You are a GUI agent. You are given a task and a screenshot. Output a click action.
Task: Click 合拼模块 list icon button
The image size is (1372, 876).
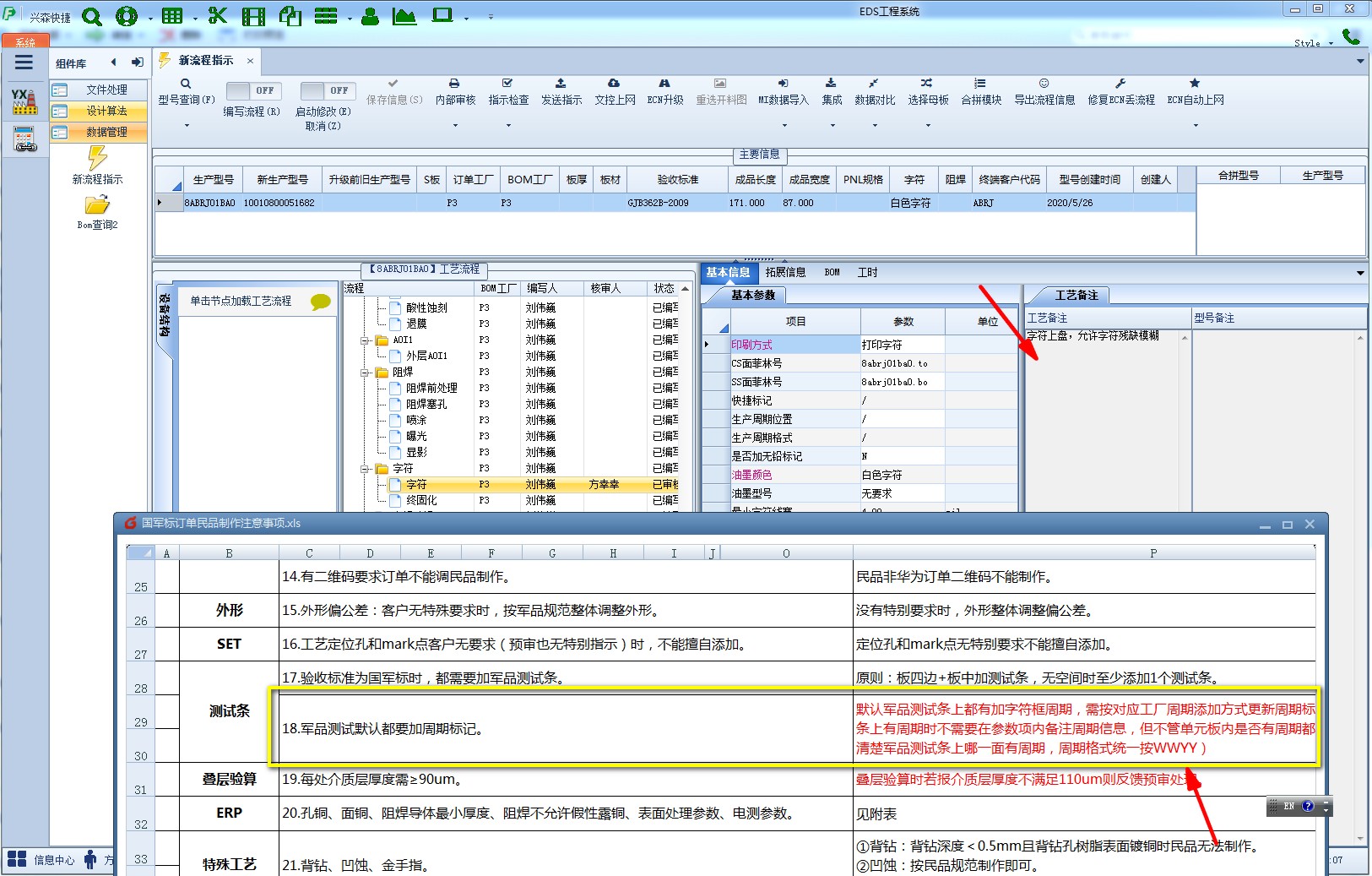click(981, 92)
